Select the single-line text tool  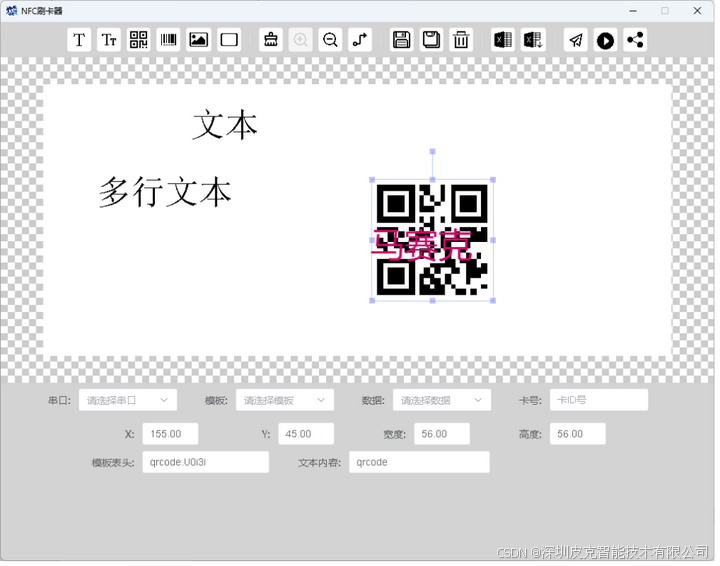[79, 40]
